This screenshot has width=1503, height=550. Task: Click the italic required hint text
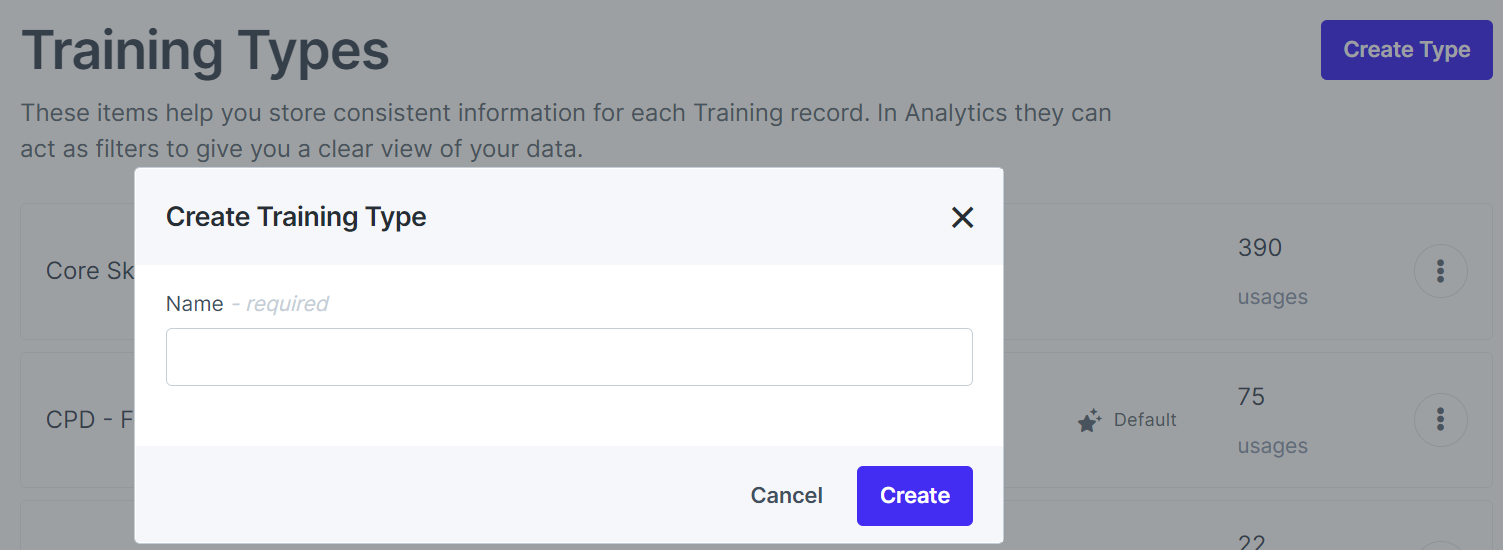click(x=280, y=304)
